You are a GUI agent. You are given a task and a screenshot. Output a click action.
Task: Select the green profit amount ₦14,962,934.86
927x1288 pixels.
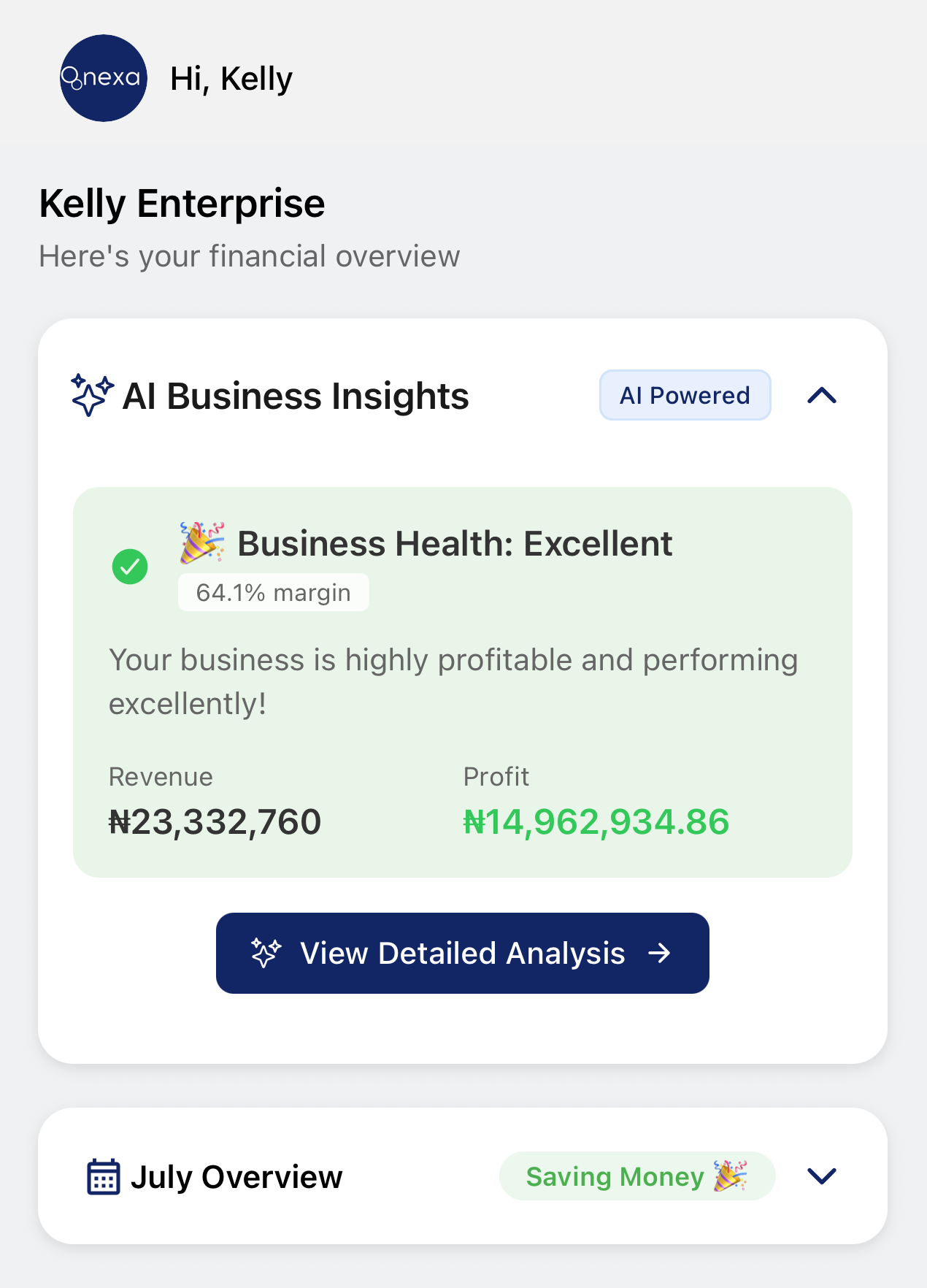tap(596, 822)
